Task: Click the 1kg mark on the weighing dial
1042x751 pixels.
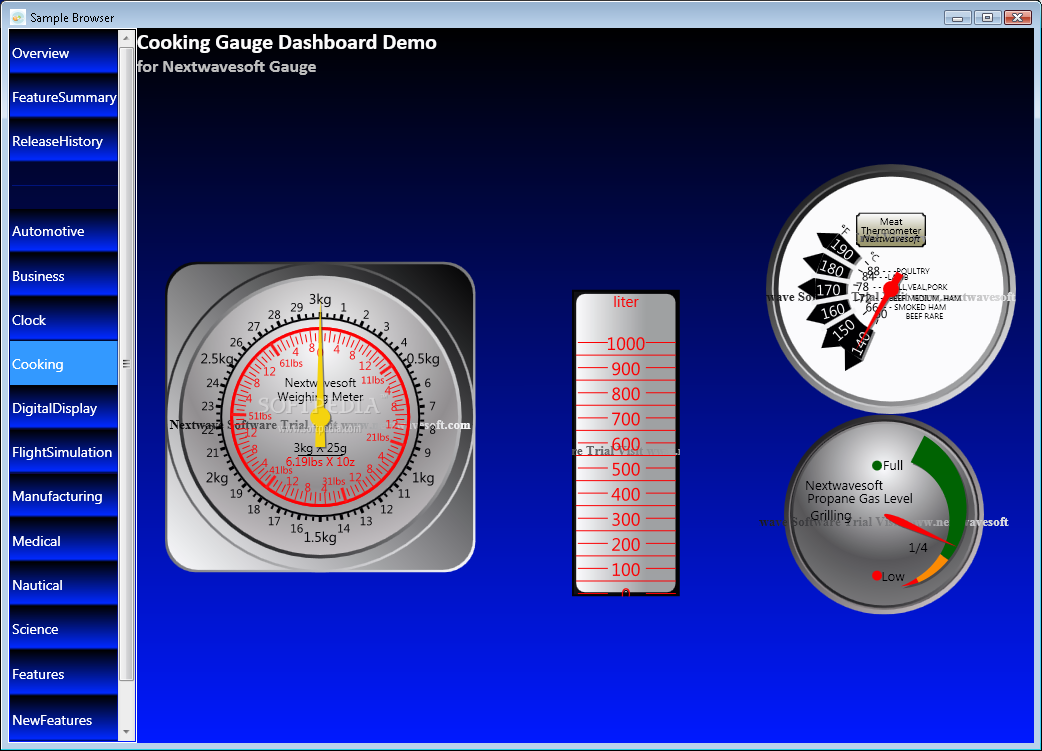Action: [x=423, y=478]
